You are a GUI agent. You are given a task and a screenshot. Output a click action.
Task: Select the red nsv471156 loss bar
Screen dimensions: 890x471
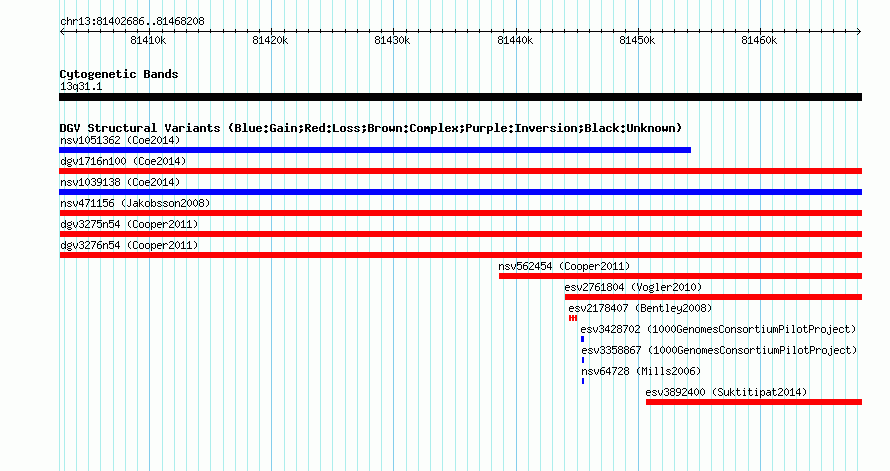(460, 213)
